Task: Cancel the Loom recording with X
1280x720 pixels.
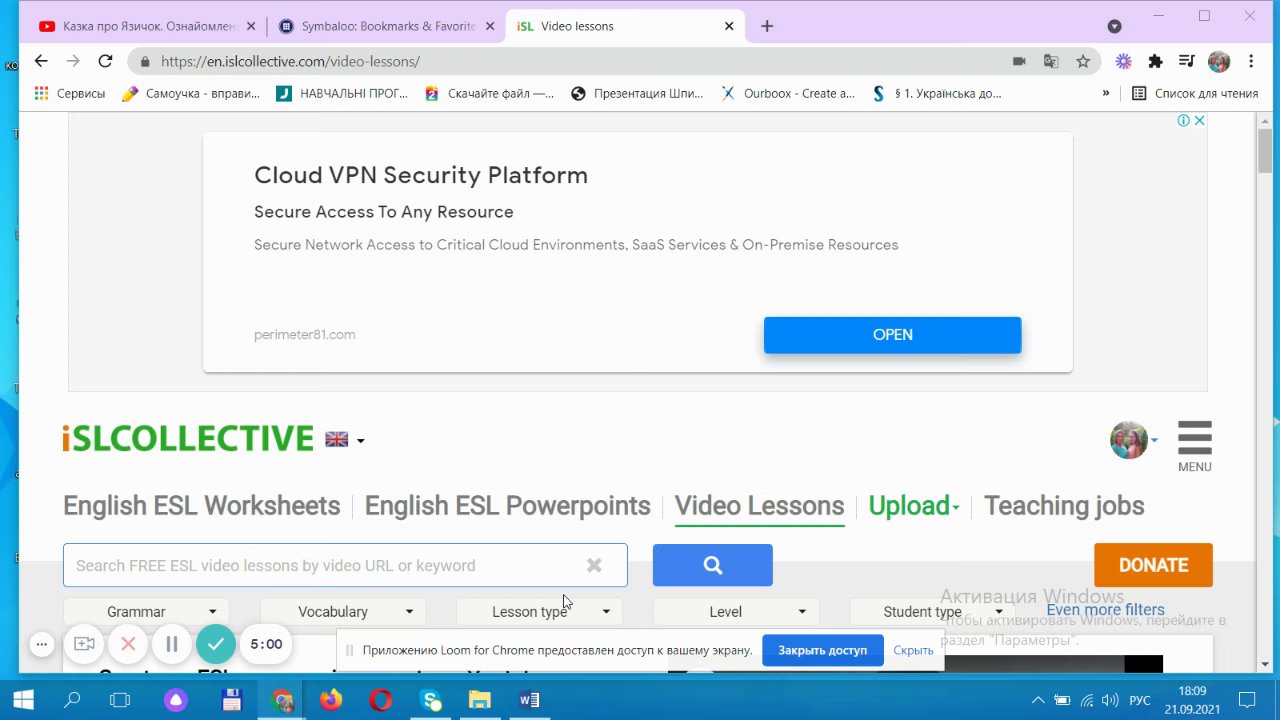Action: [128, 644]
